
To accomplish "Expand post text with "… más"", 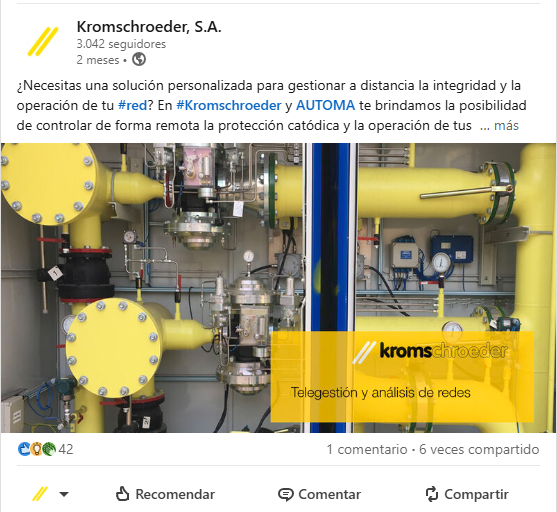I will [499, 125].
